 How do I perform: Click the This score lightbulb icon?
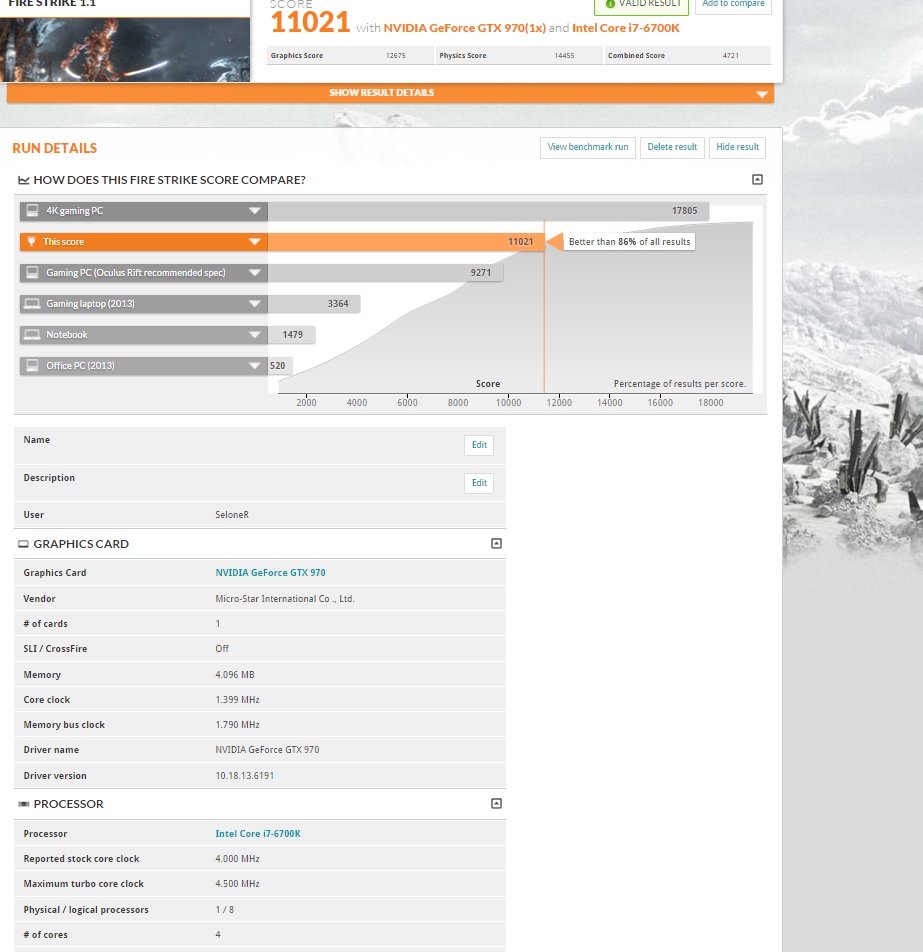[x=32, y=242]
